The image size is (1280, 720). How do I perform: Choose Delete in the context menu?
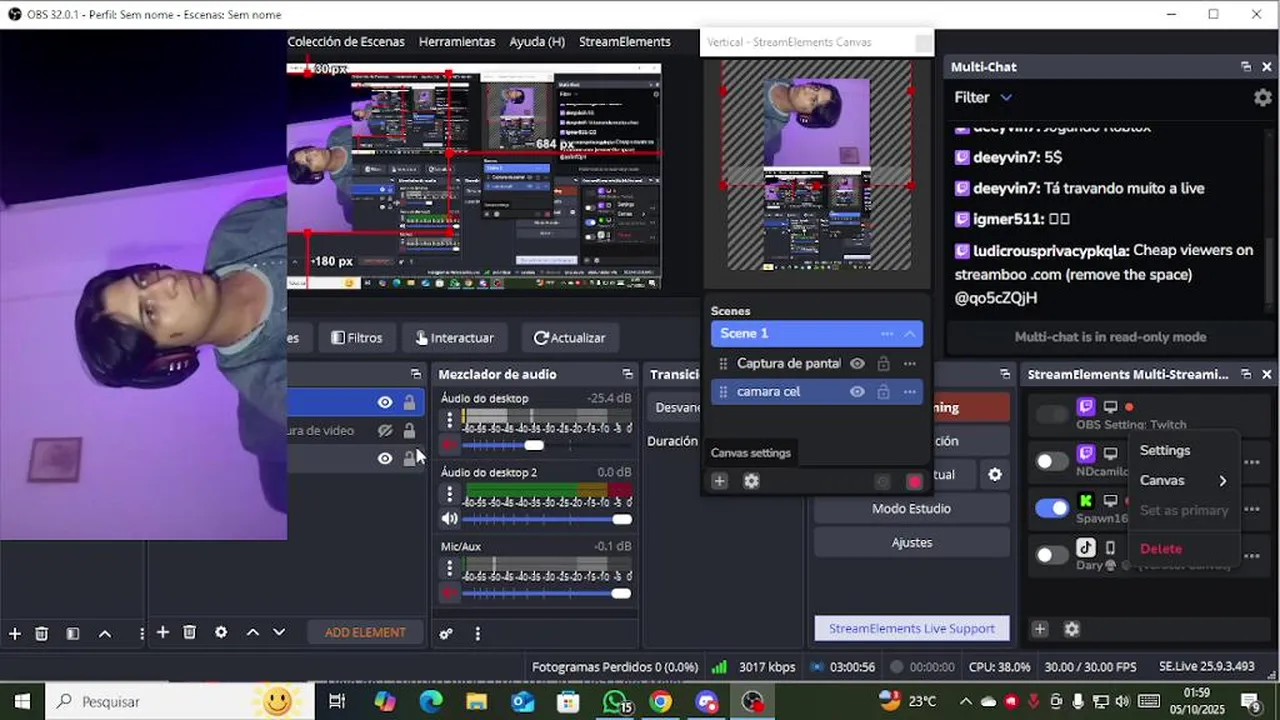tap(1161, 549)
